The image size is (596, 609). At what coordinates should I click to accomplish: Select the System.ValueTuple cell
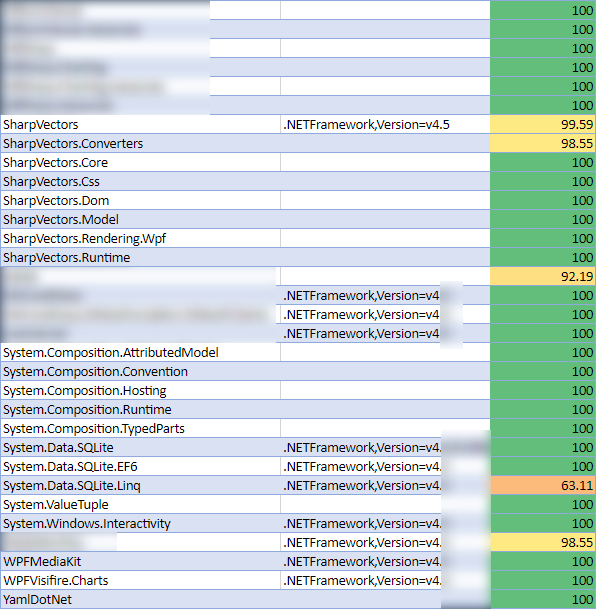(x=141, y=505)
